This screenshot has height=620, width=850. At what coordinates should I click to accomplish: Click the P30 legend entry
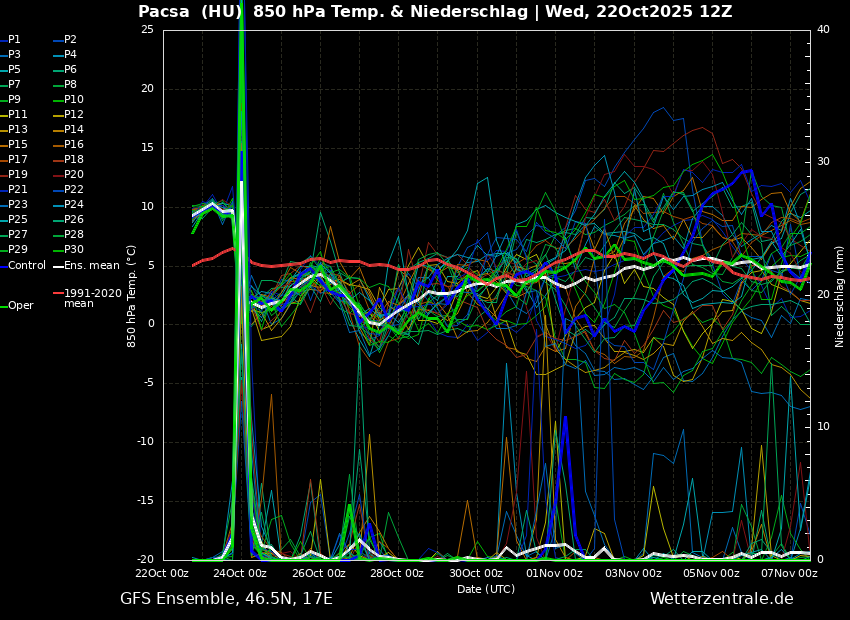click(73, 250)
